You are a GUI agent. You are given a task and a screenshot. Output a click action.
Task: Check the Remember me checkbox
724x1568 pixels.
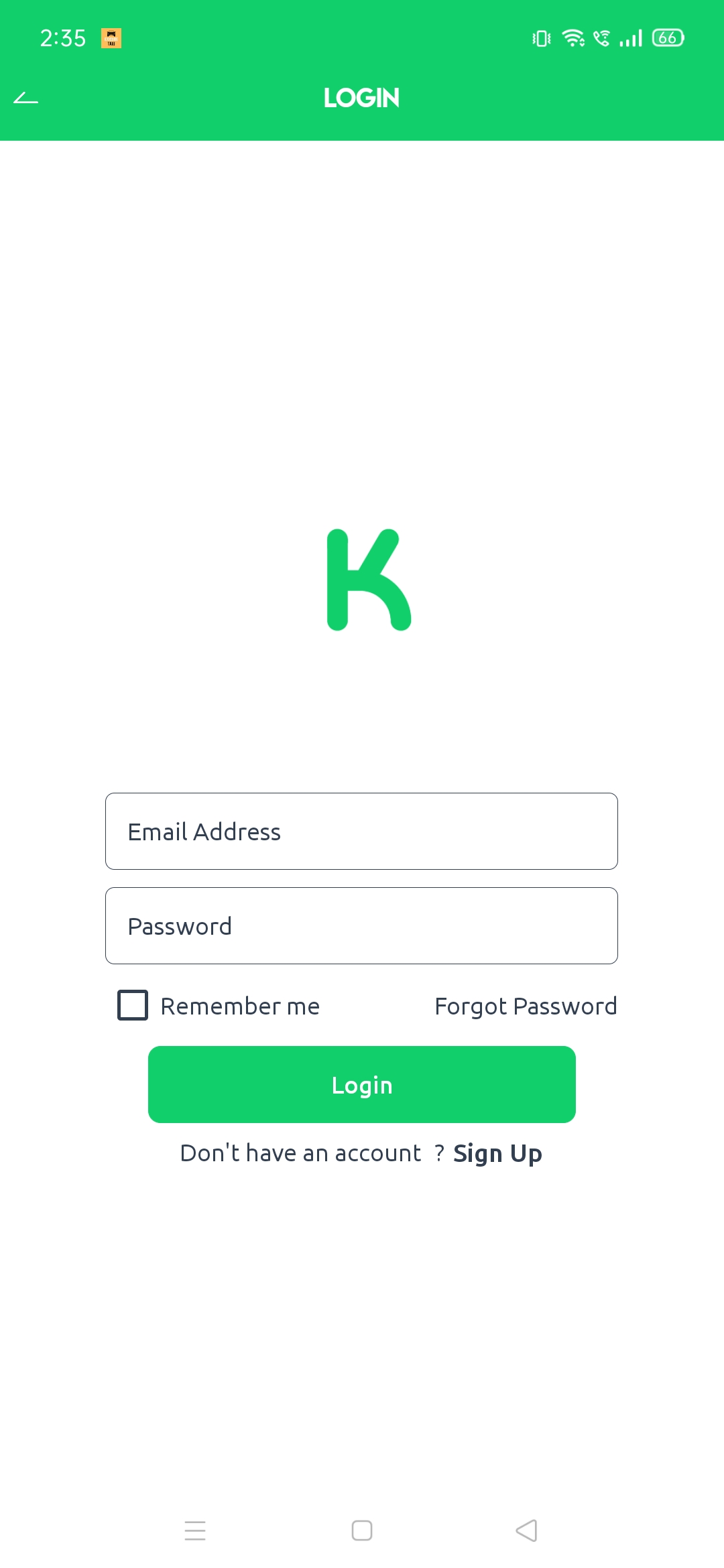[133, 1005]
